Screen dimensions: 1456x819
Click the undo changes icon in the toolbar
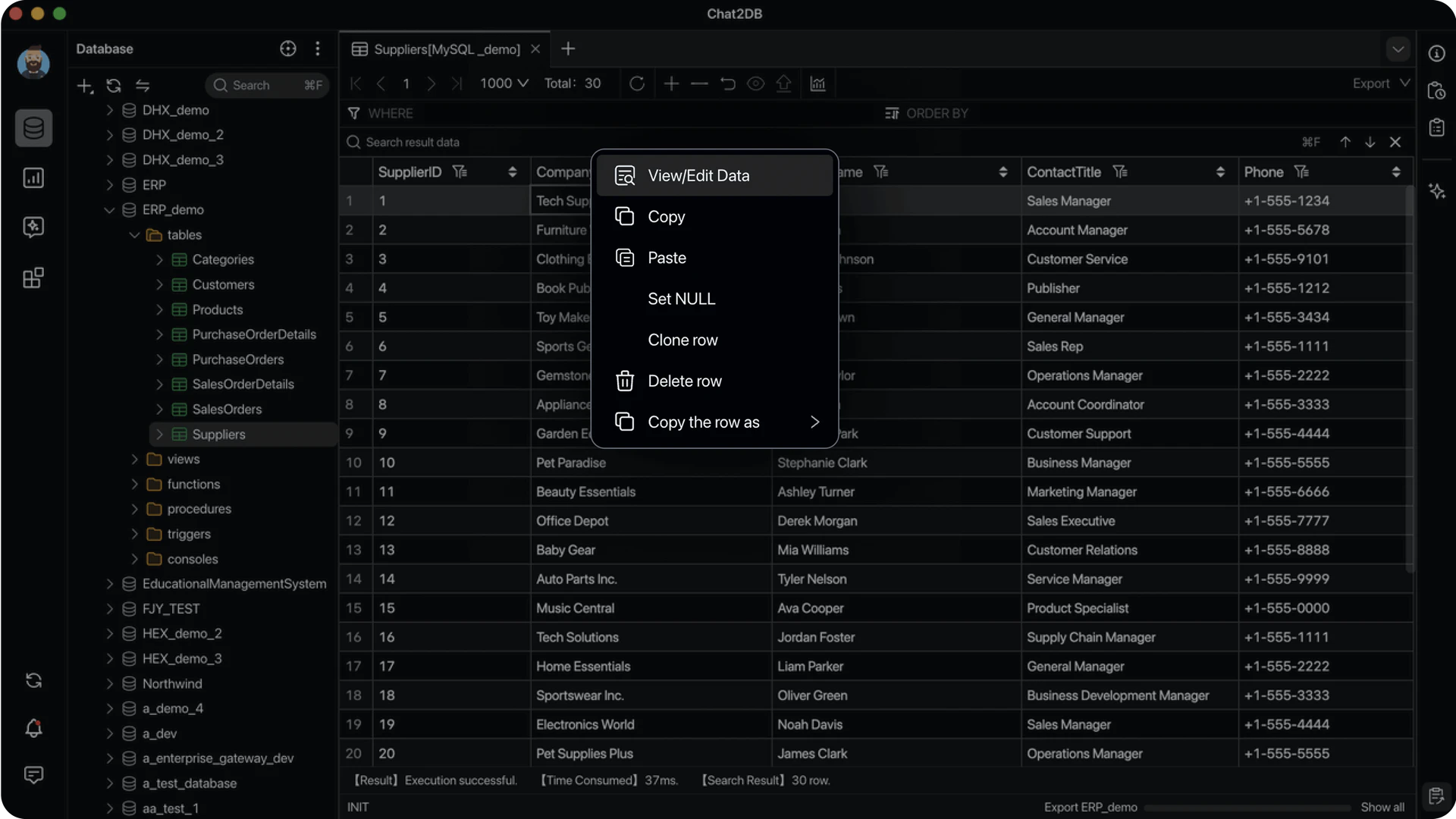(x=727, y=83)
